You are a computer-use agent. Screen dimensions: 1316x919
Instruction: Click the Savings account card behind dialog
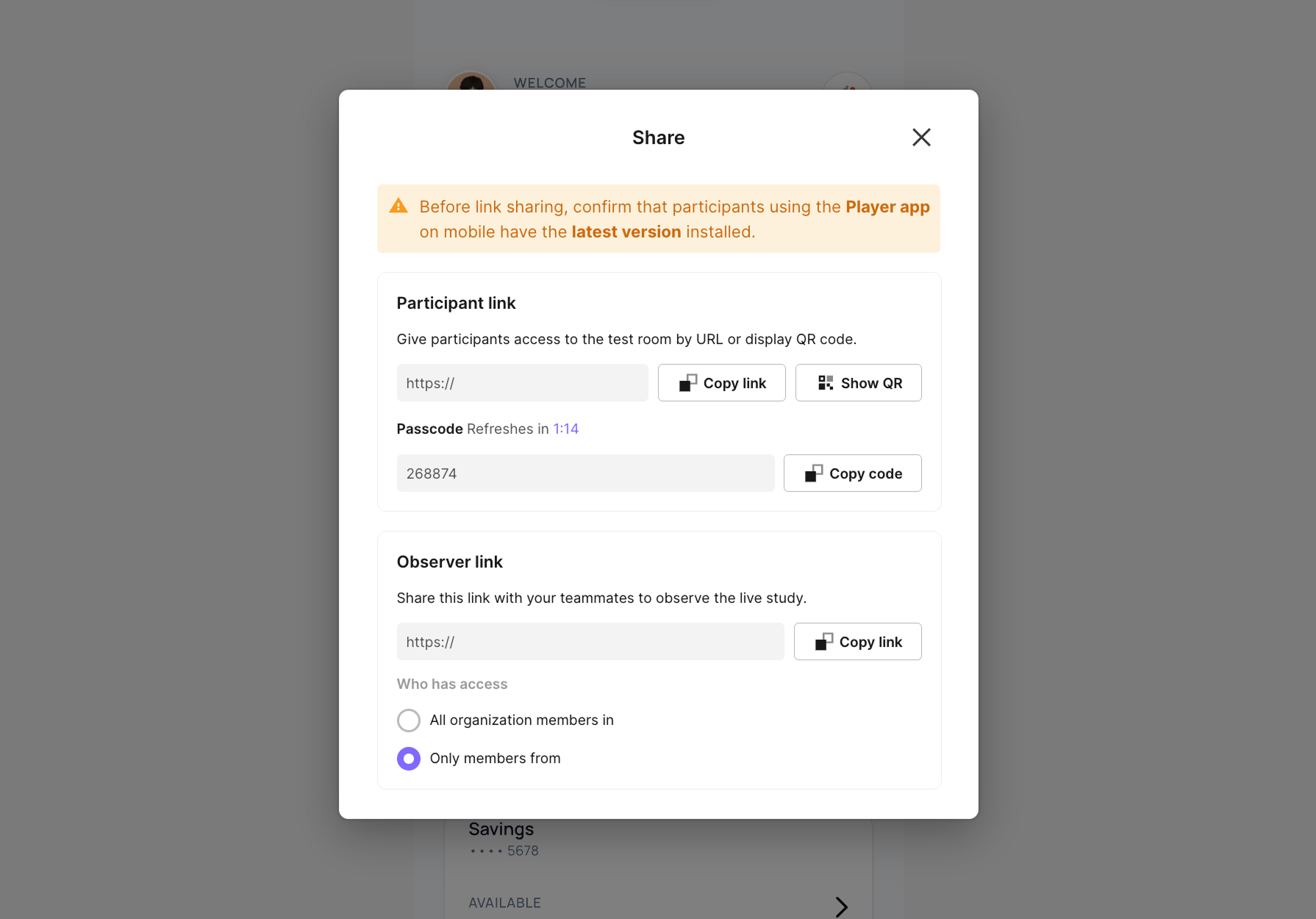click(x=658, y=868)
